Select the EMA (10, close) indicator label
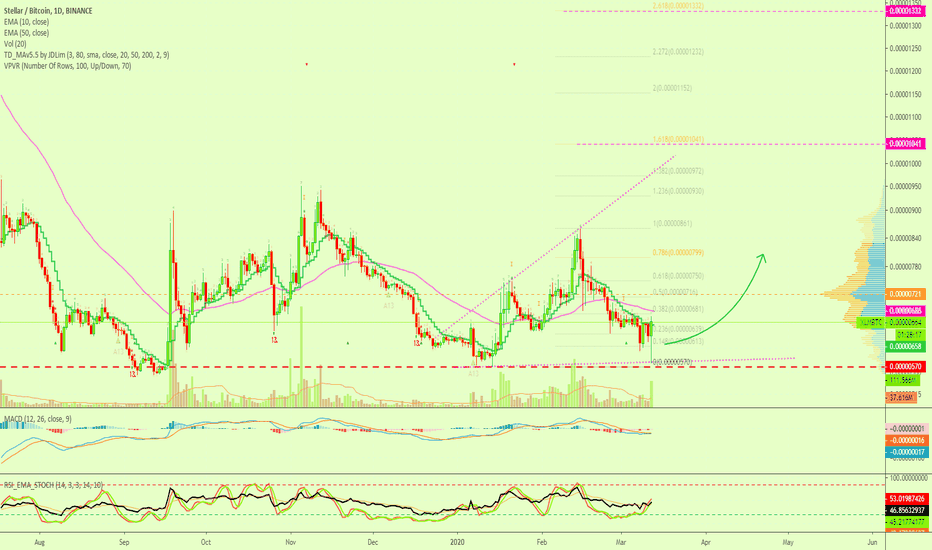Image resolution: width=932 pixels, height=550 pixels. click(26, 22)
